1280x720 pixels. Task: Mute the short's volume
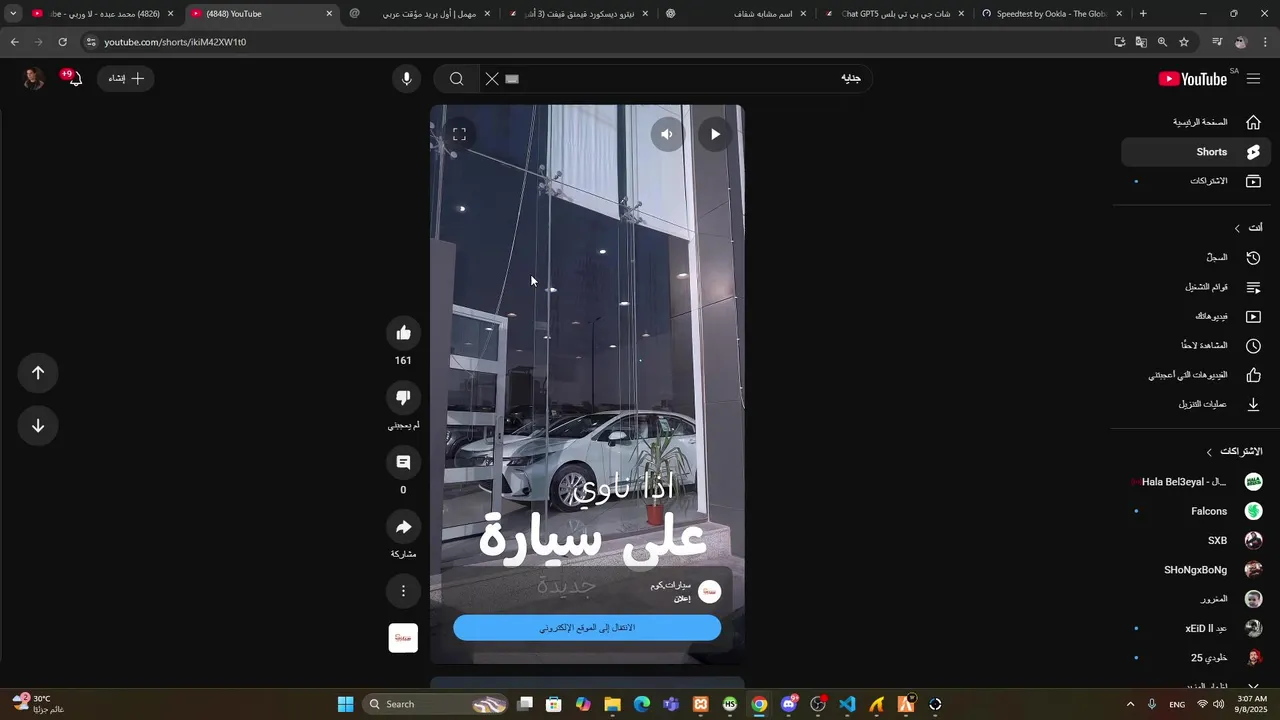click(667, 134)
